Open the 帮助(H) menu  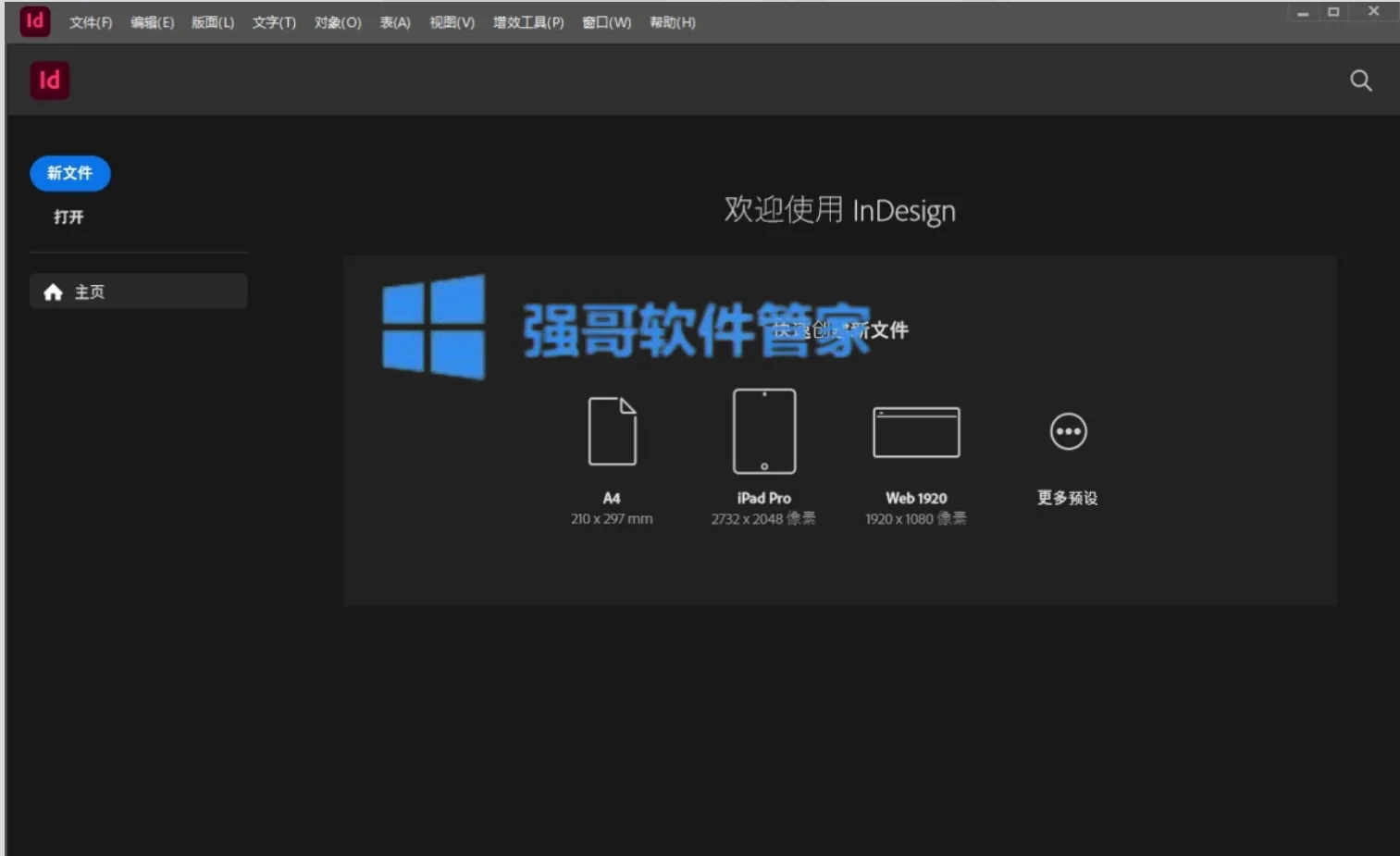coord(673,22)
